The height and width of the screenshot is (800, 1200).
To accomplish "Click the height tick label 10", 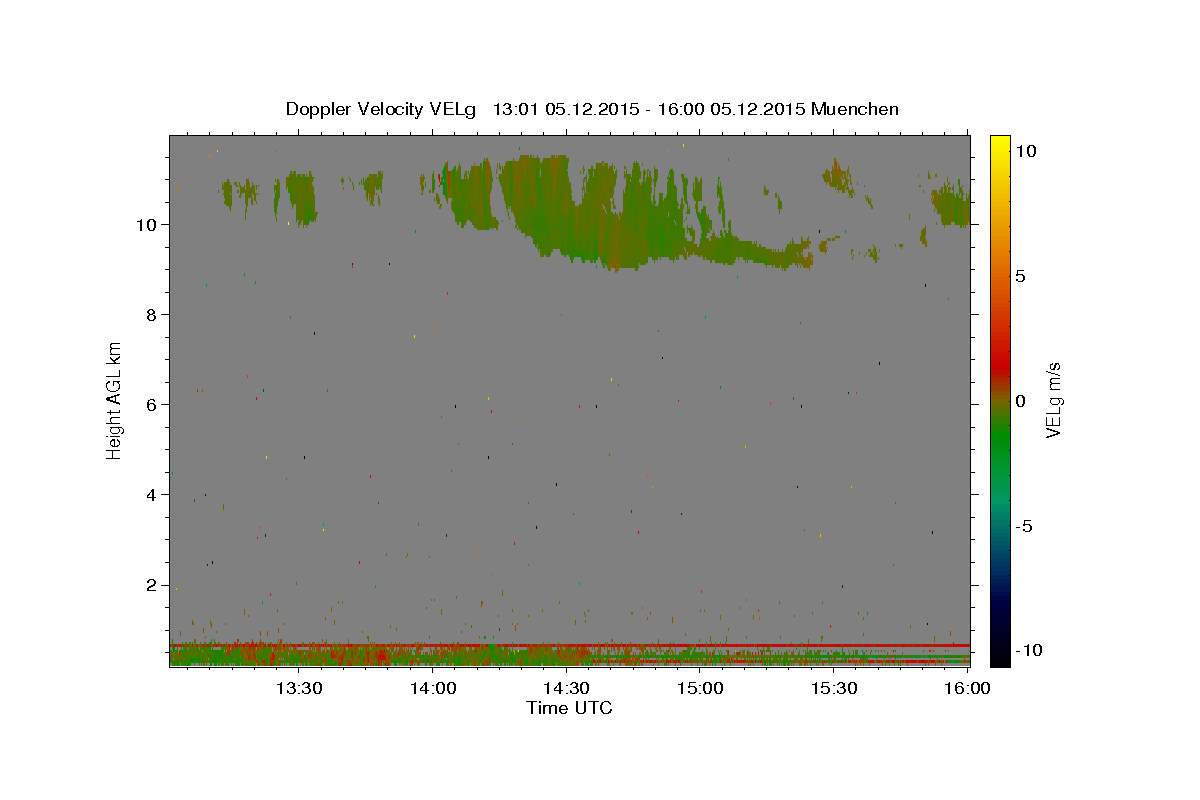I will [147, 224].
